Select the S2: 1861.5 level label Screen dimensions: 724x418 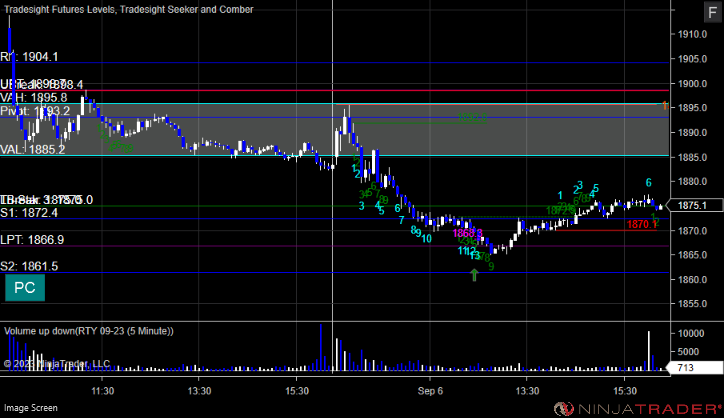coord(29,266)
